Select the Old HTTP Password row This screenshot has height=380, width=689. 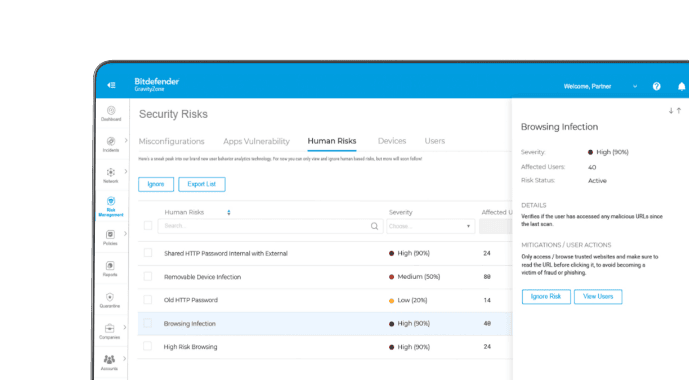click(x=325, y=300)
